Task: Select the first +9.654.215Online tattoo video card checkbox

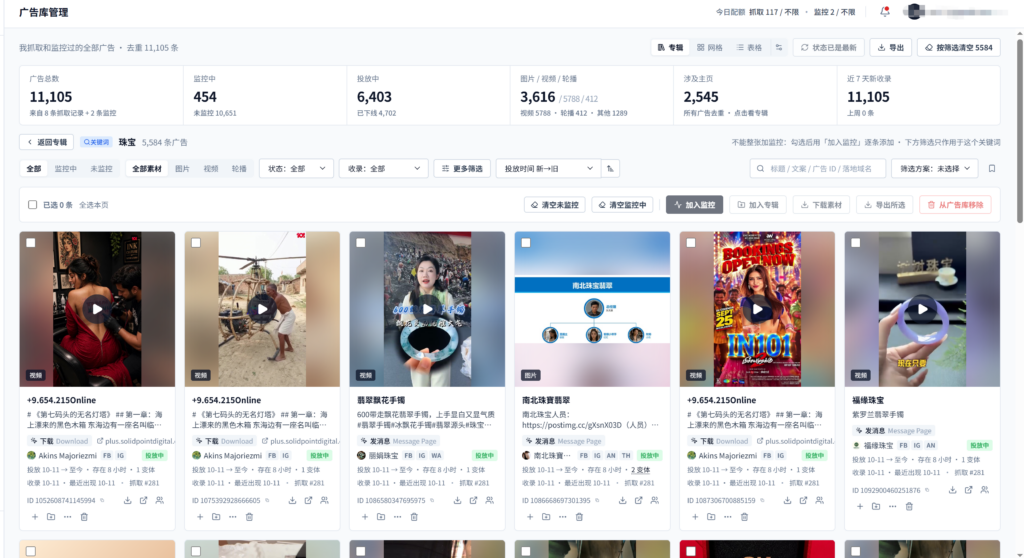Action: click(x=31, y=242)
